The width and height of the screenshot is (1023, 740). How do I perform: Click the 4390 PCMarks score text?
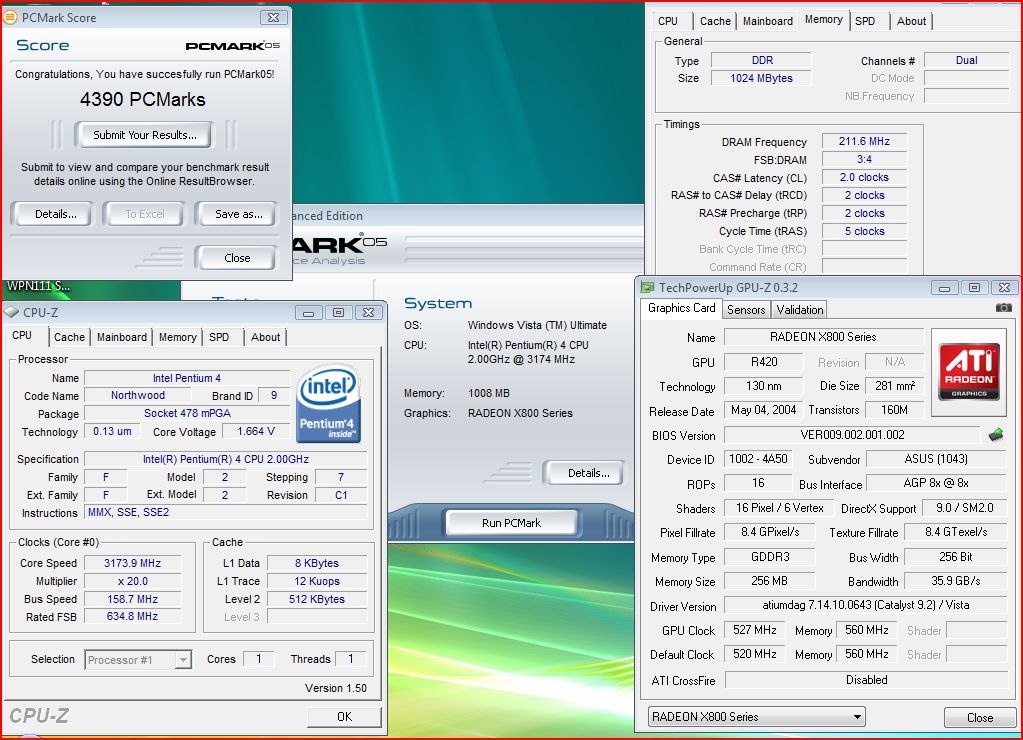point(143,99)
